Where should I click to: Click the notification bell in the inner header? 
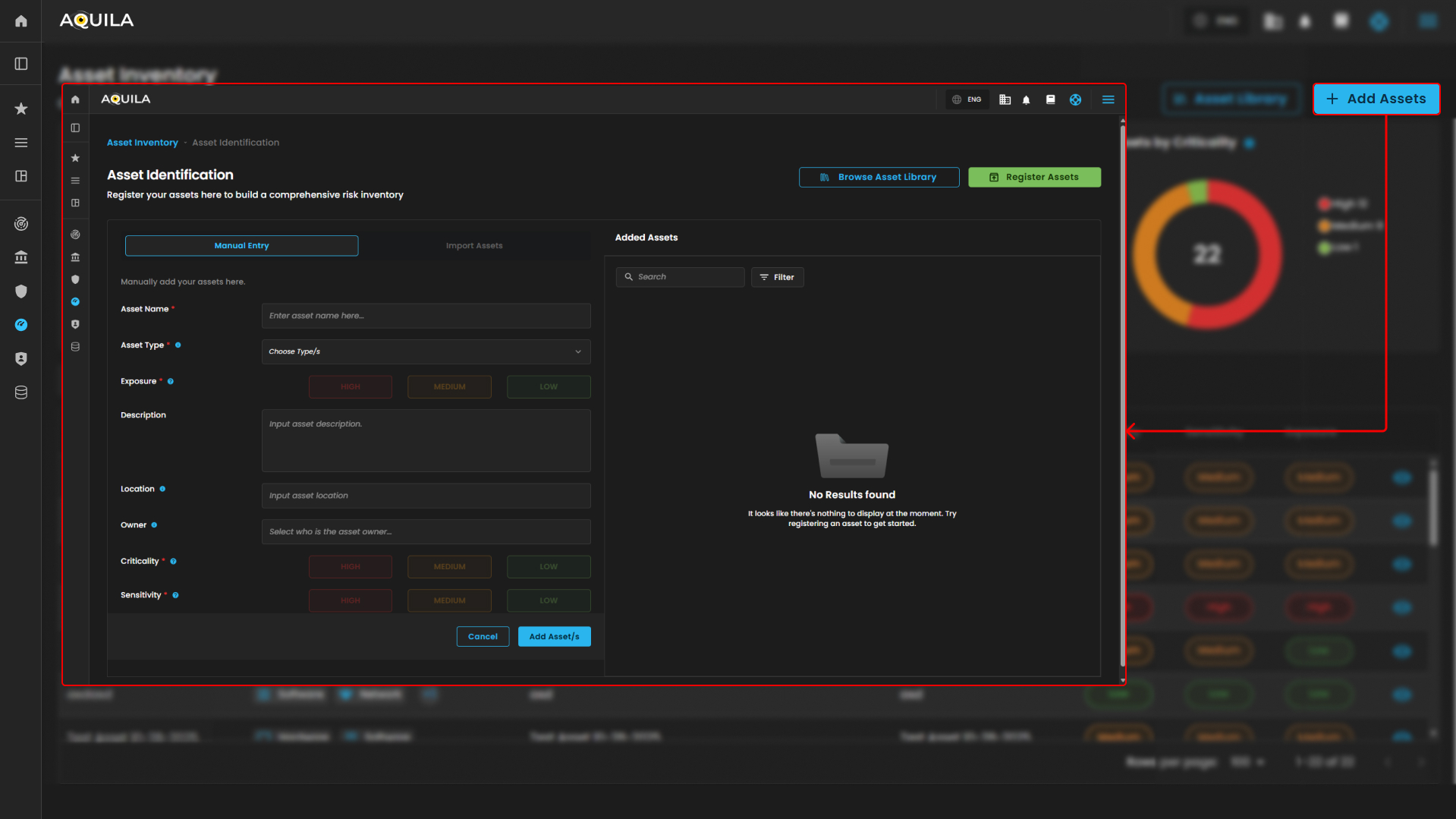[x=1026, y=99]
